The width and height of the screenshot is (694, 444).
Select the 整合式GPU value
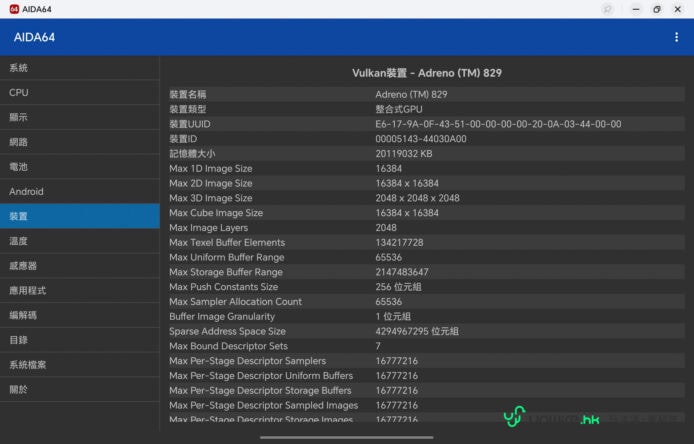(x=399, y=109)
